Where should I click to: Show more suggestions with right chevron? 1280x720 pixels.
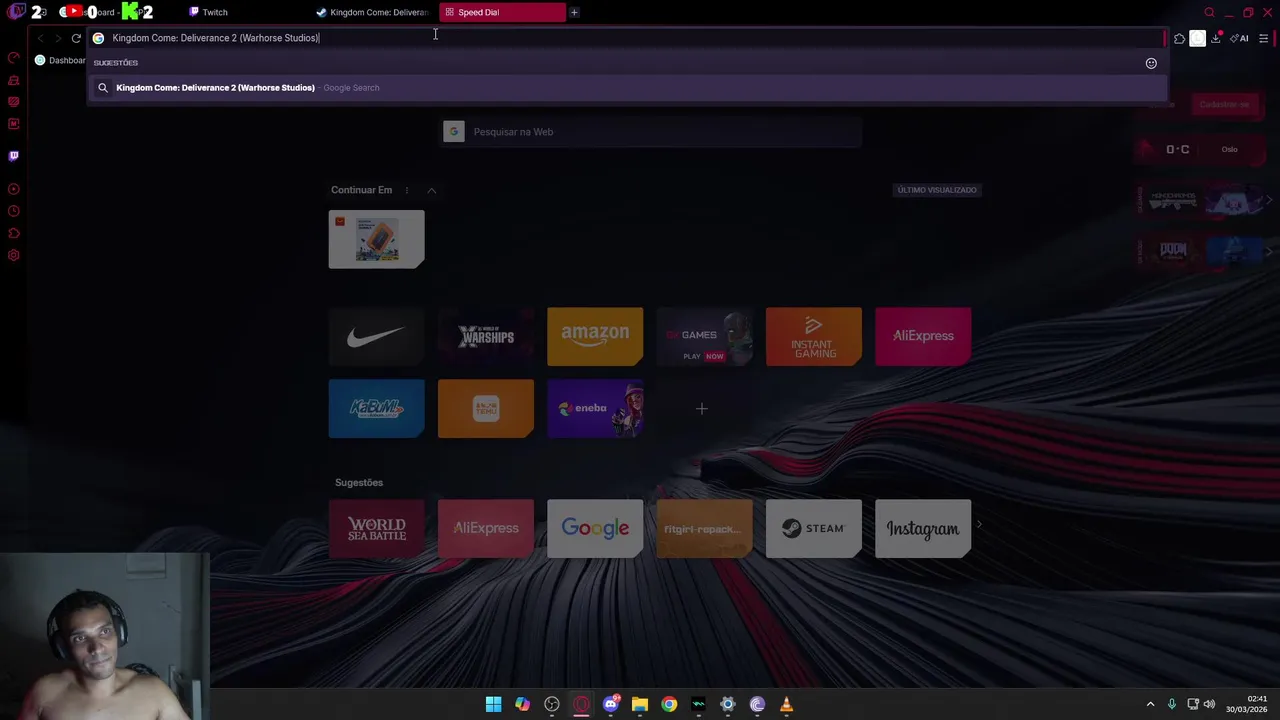point(979,524)
